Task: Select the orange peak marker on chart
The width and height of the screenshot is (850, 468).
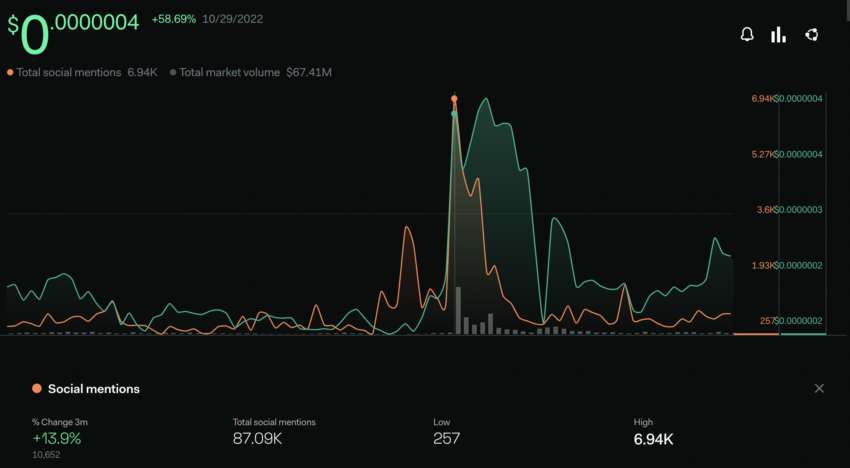Action: coord(454,99)
